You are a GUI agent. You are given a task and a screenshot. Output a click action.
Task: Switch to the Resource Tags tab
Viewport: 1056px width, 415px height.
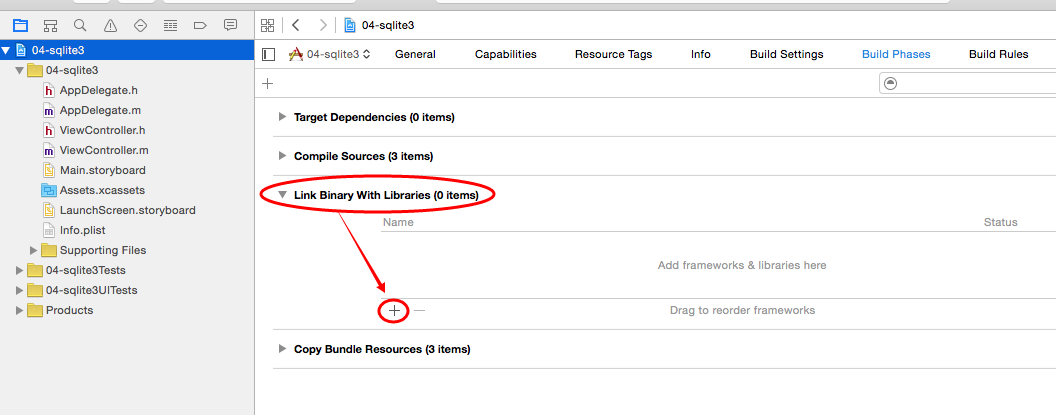click(614, 55)
